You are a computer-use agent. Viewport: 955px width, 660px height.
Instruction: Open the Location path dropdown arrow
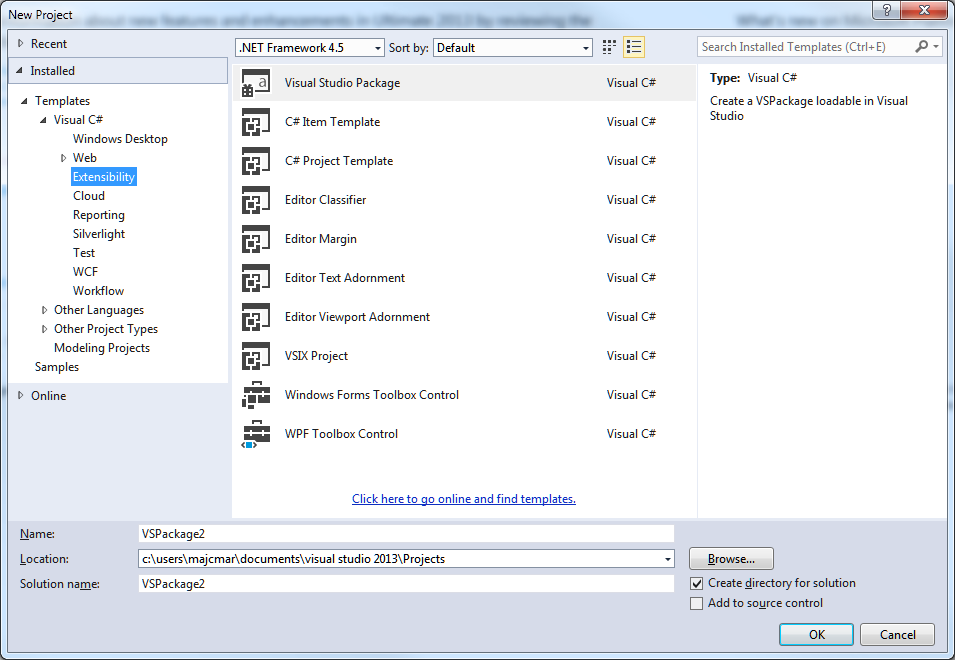pyautogui.click(x=668, y=559)
